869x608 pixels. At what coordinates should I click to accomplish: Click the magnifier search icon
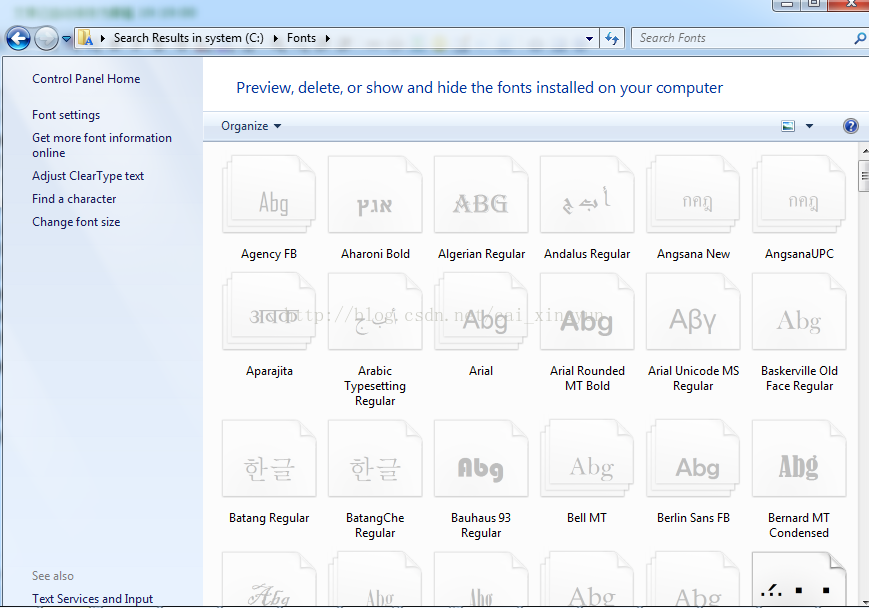[x=860, y=38]
